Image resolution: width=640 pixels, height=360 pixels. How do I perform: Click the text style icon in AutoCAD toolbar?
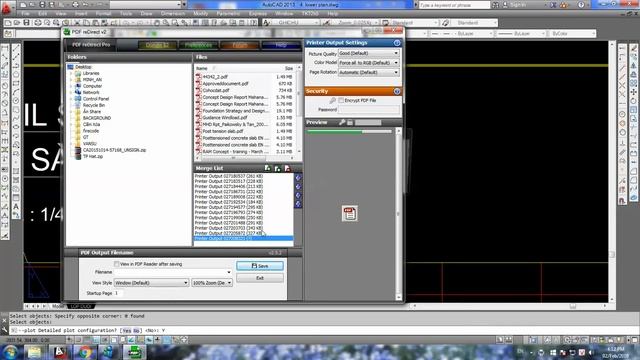point(267,23)
